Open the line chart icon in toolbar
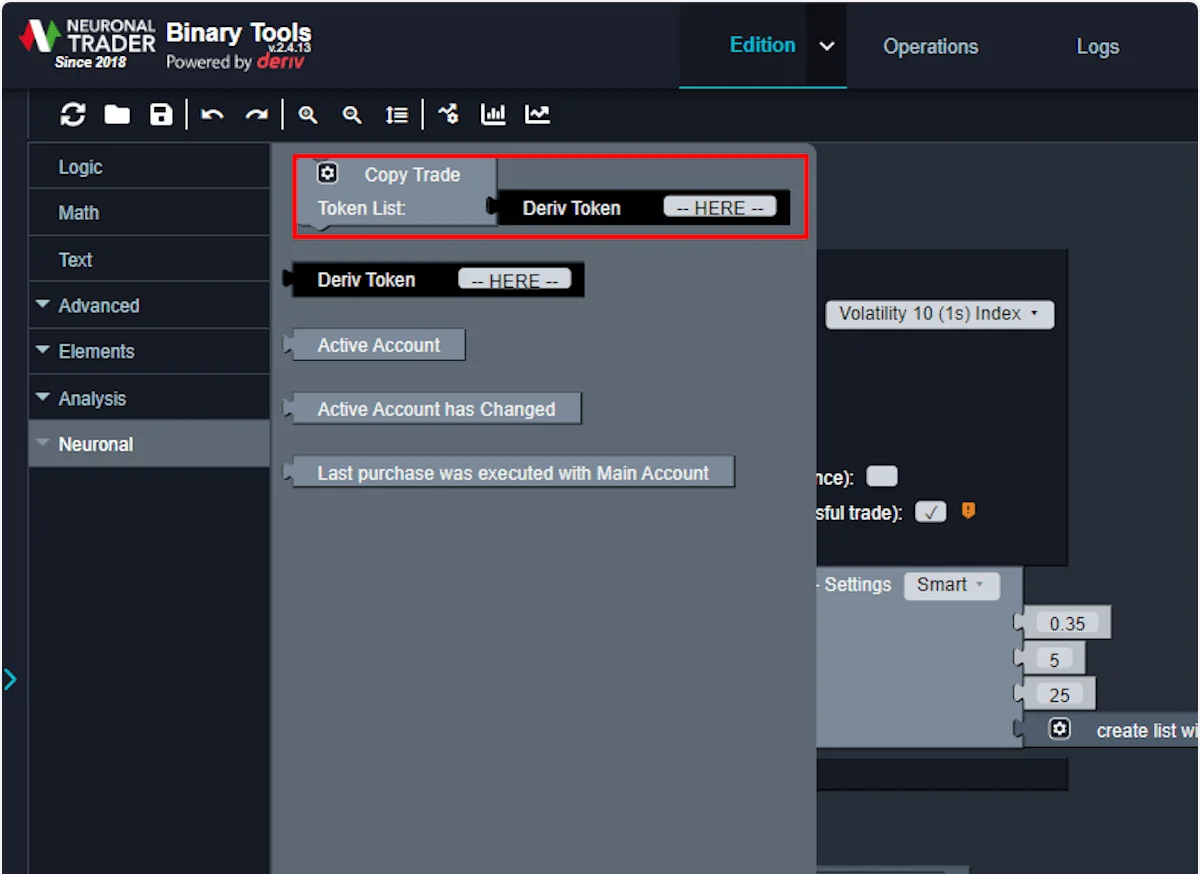The image size is (1200, 874). click(x=538, y=115)
